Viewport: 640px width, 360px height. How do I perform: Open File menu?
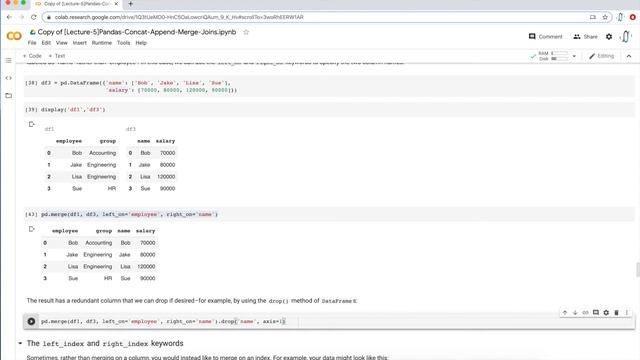32,43
